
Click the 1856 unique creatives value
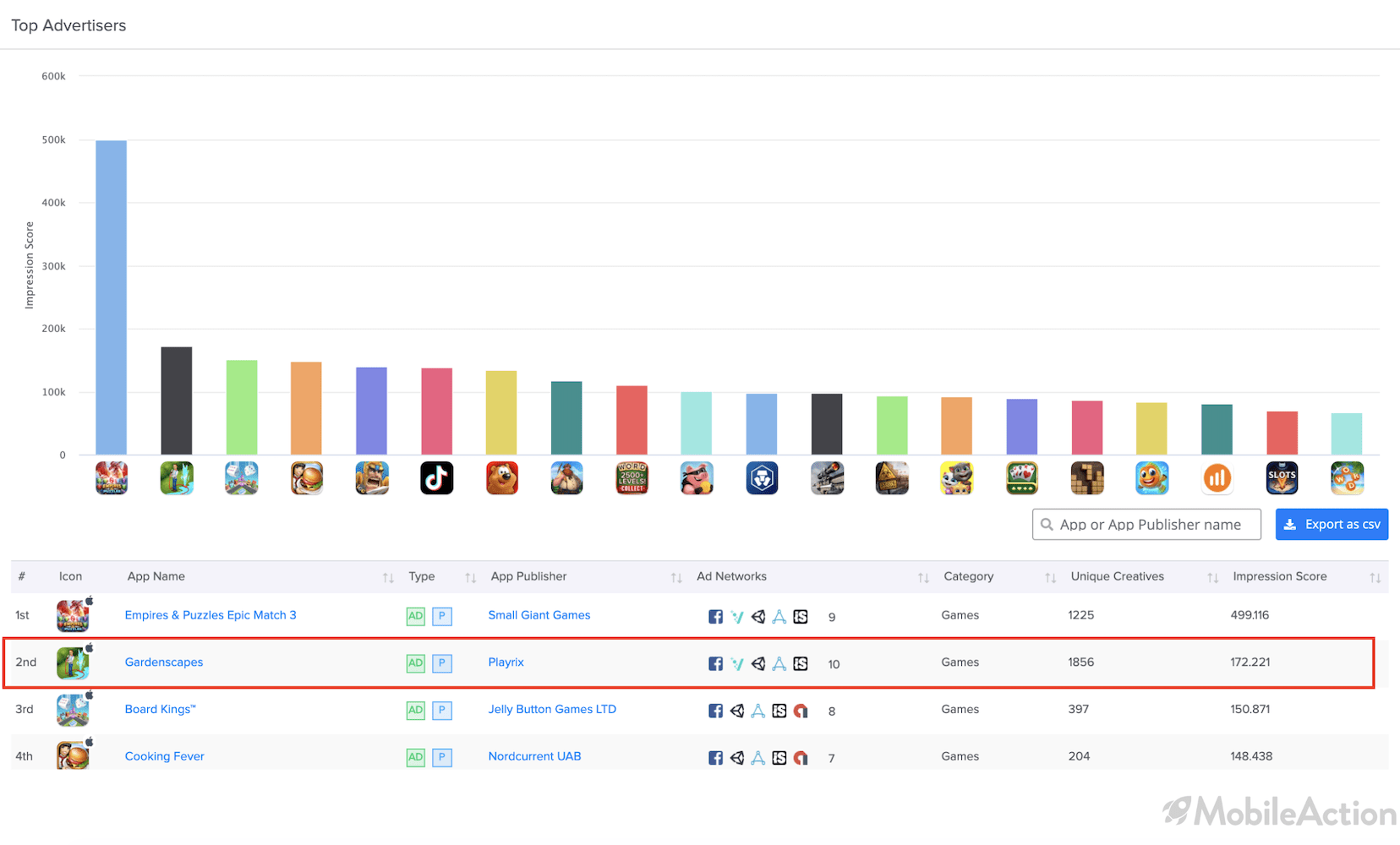pyautogui.click(x=1081, y=662)
